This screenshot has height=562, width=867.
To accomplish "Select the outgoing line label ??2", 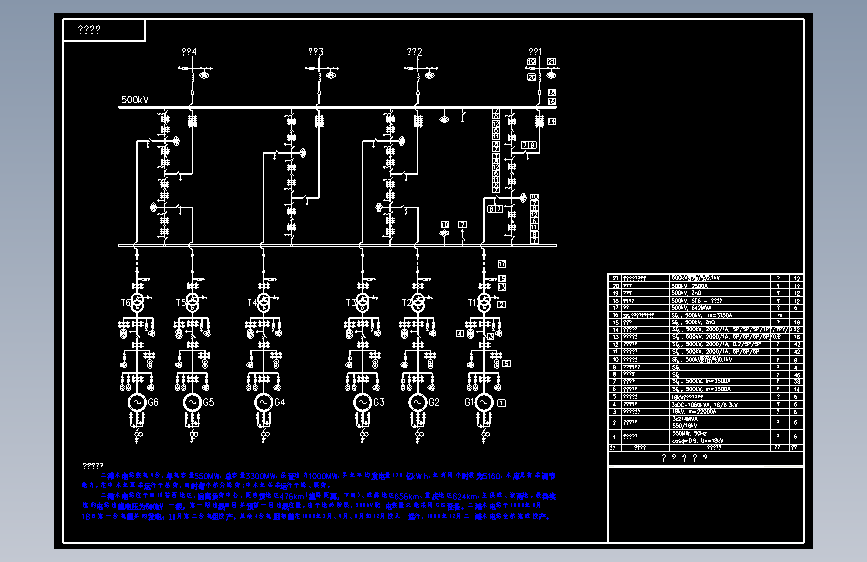I will pyautogui.click(x=415, y=51).
